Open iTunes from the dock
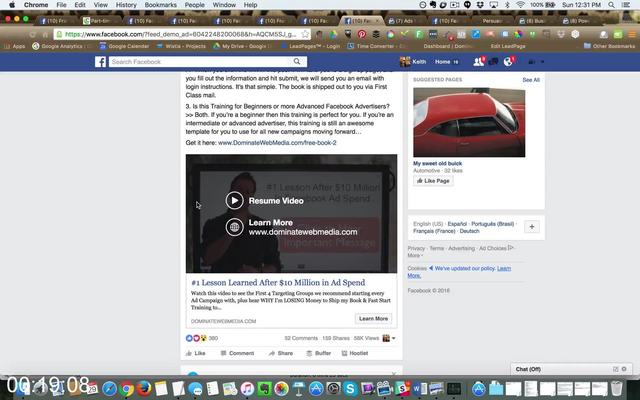This screenshot has width=640, height=400. tap(247, 388)
